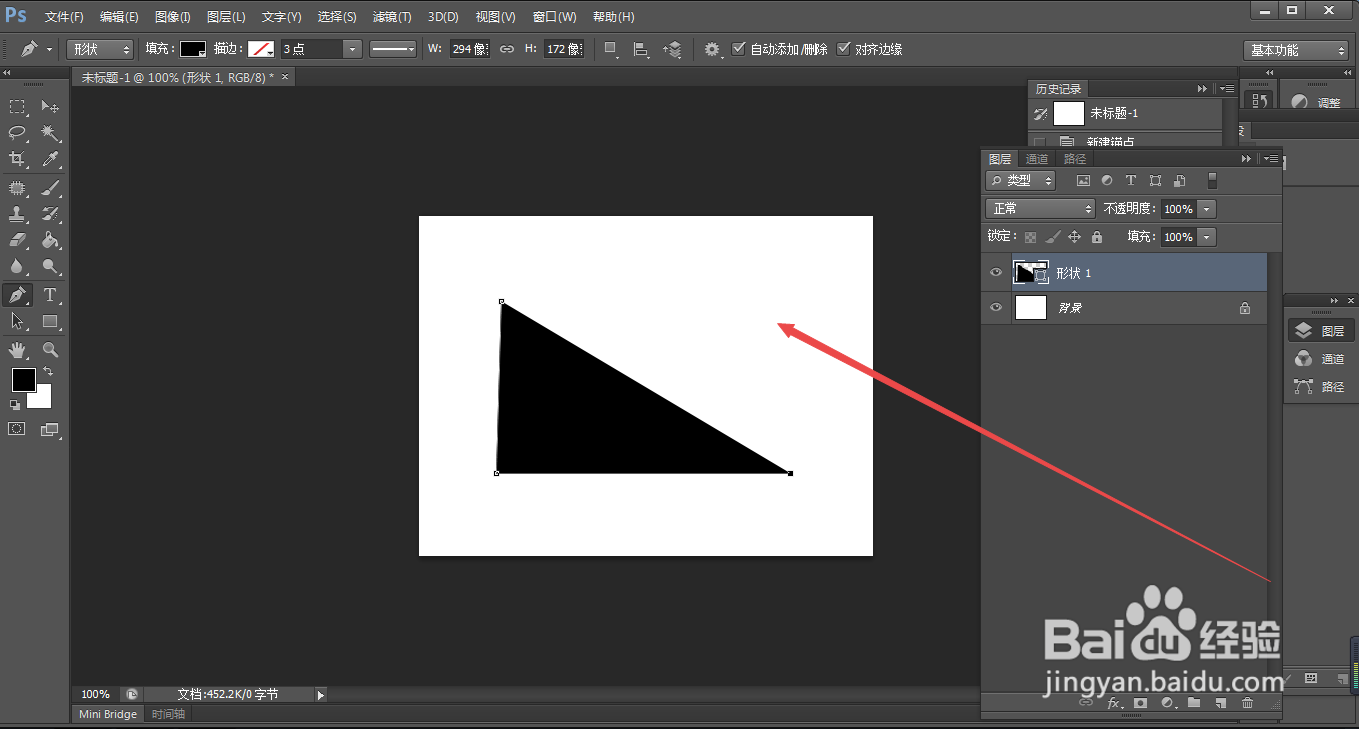Open the 图层(L) menu
This screenshot has width=1359, height=729.
(226, 17)
